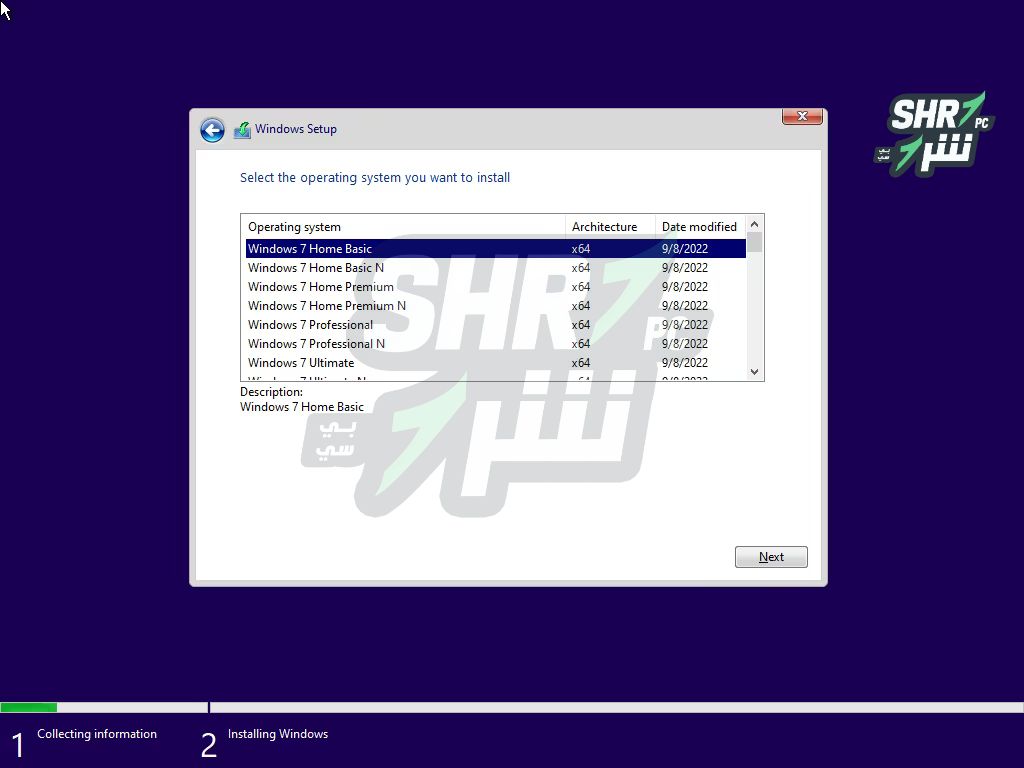This screenshot has height=768, width=1024.
Task: Click x64 cell of Windows 7 Home Premium
Action: (x=581, y=287)
